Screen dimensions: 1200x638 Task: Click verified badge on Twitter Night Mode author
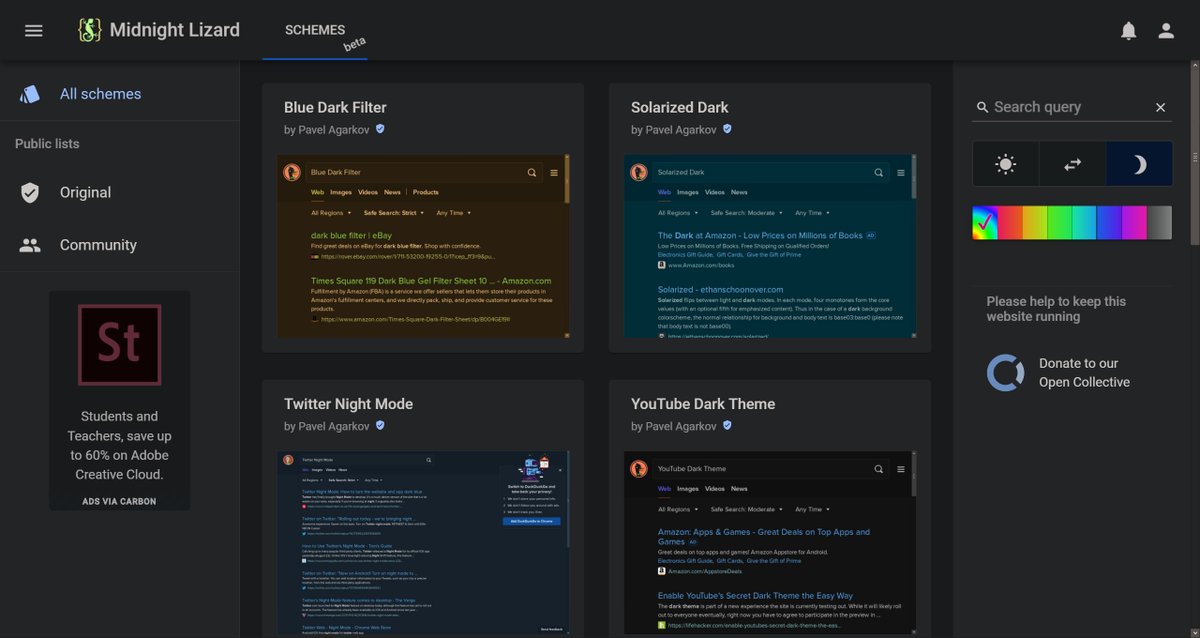[x=380, y=426]
